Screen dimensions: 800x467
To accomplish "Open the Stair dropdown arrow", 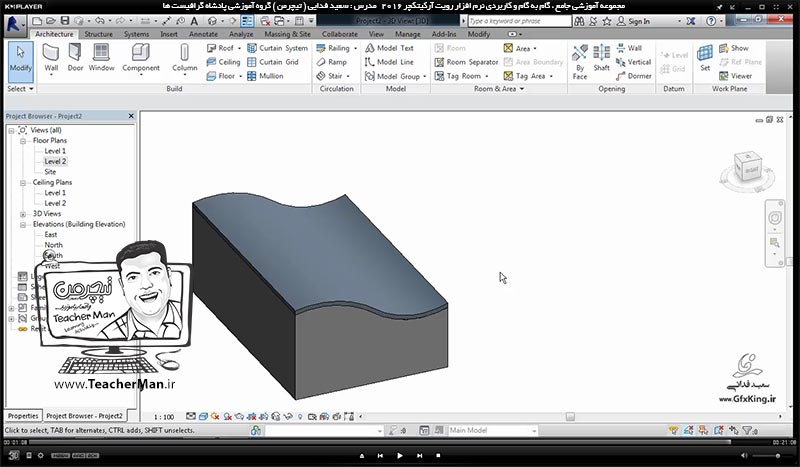I will click(348, 76).
